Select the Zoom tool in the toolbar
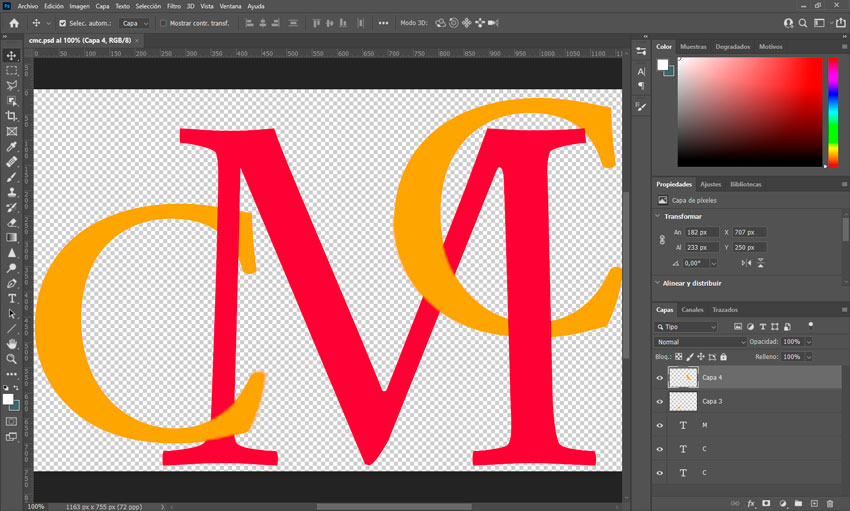This screenshot has width=850, height=511. pyautogui.click(x=12, y=359)
